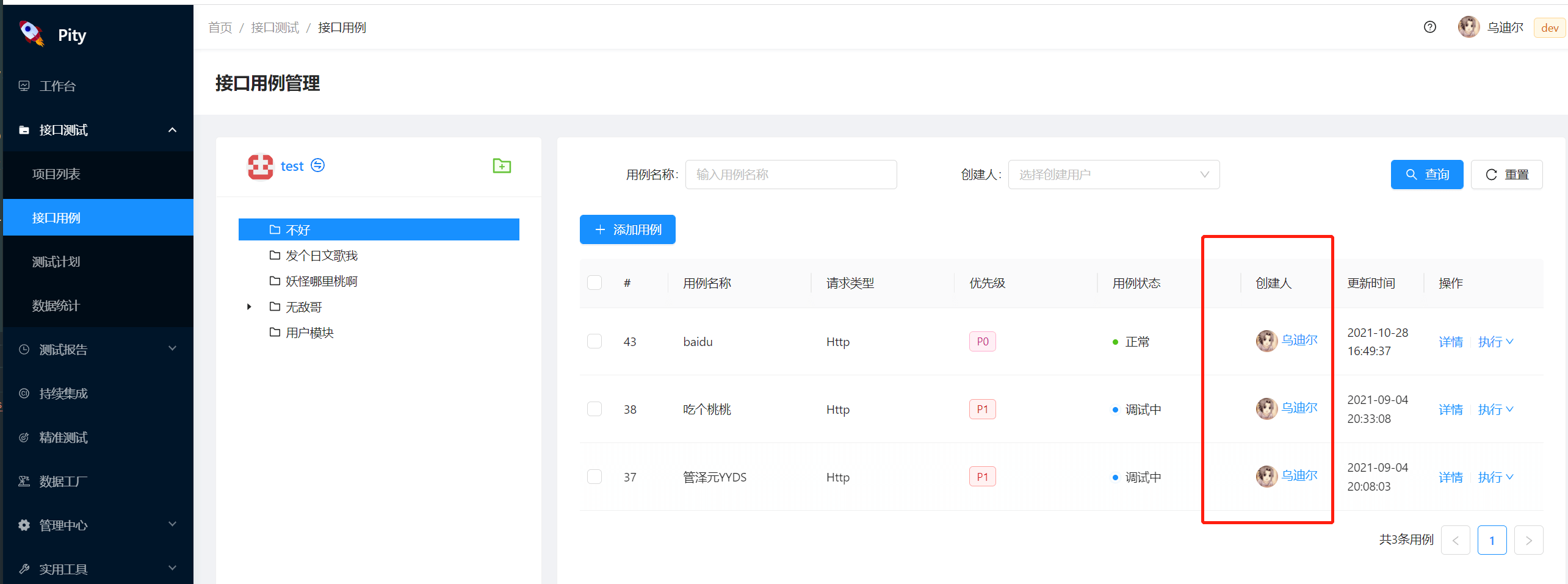Image resolution: width=1568 pixels, height=584 pixels.
Task: Click the folder icon next to 发个日文歌我
Action: click(275, 255)
